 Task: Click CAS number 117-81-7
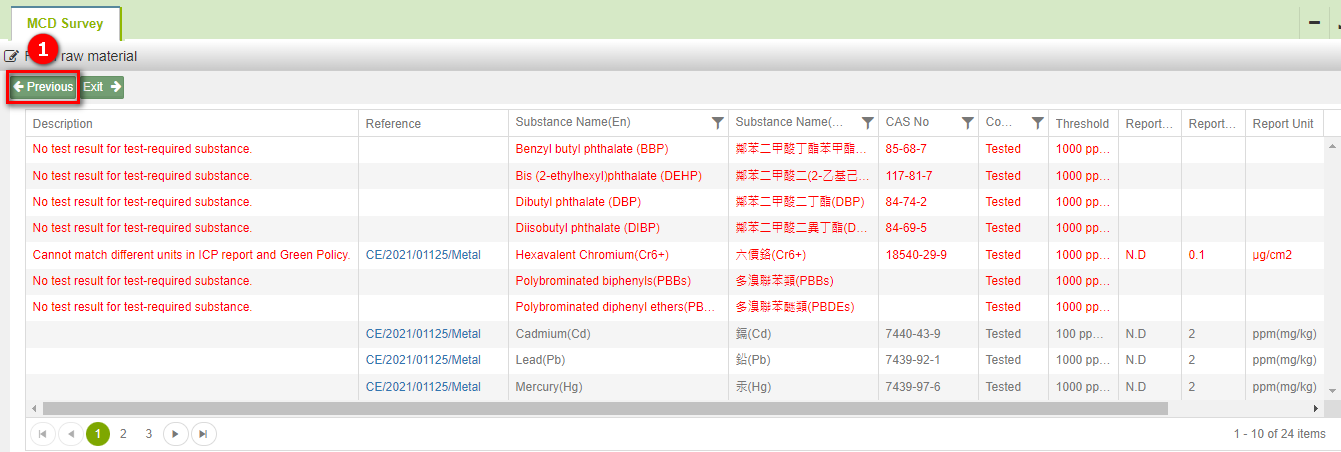[909, 176]
